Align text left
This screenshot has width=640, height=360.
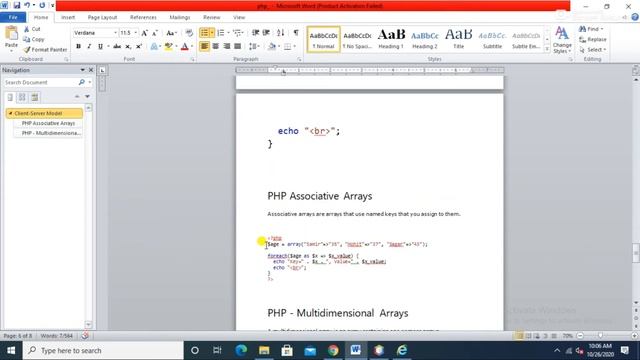[x=204, y=47]
